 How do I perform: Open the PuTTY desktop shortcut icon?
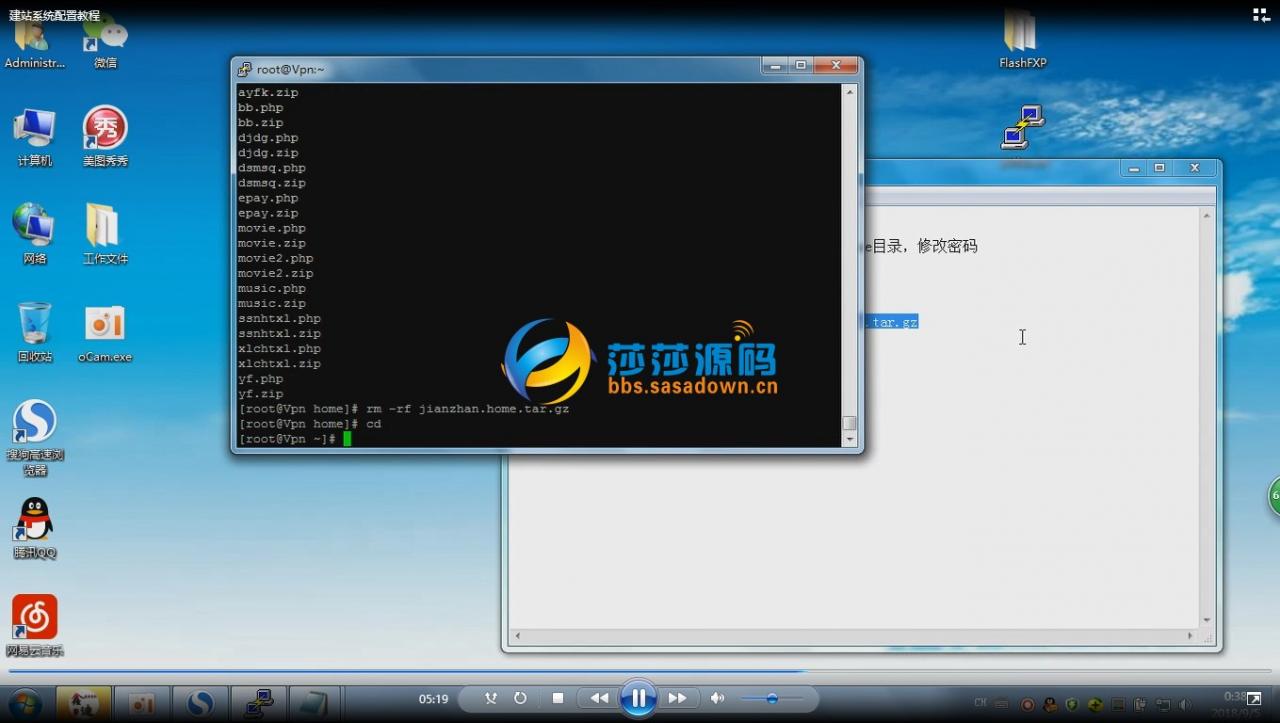coord(1024,128)
